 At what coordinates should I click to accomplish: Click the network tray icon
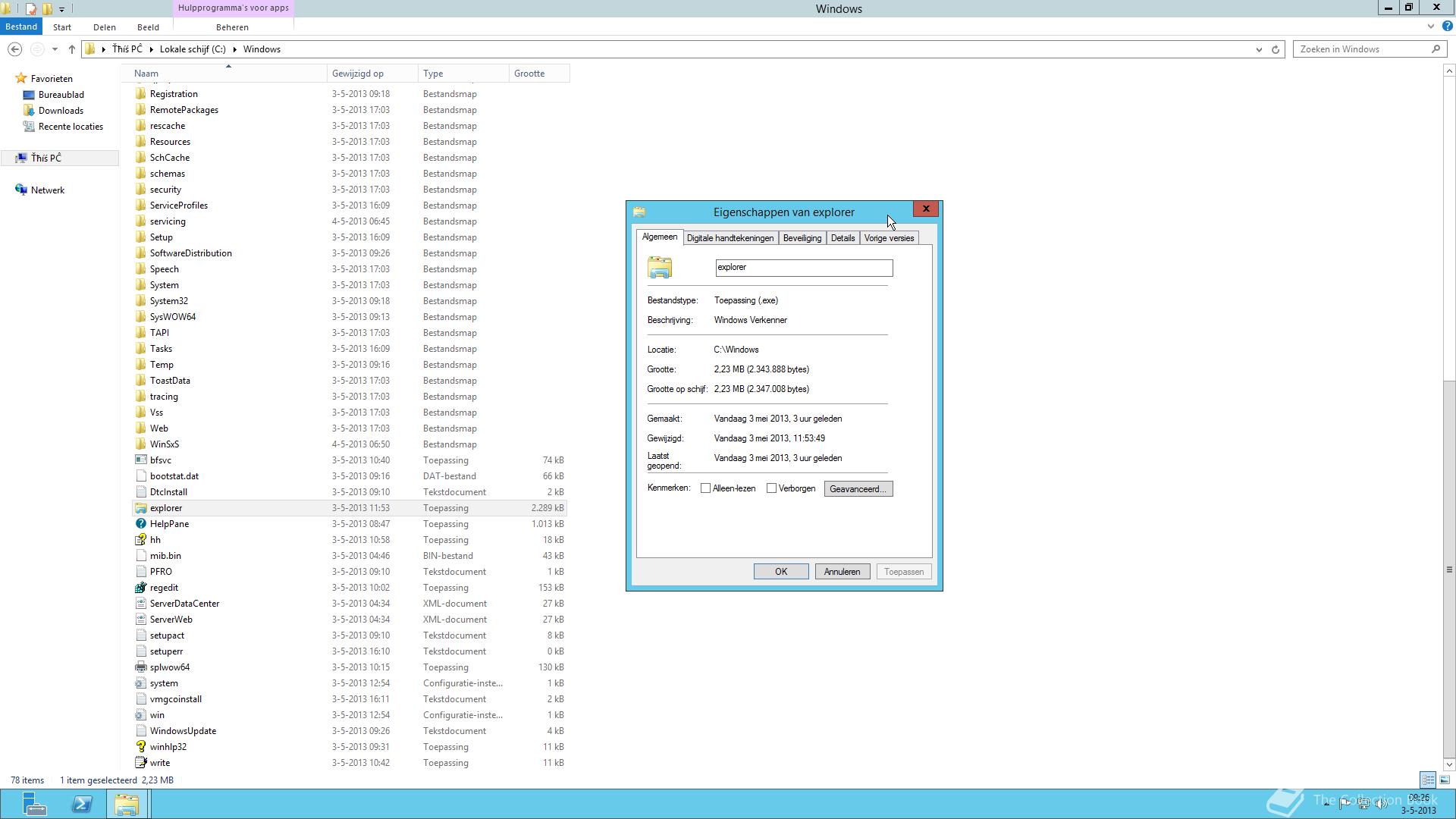pyautogui.click(x=1363, y=803)
